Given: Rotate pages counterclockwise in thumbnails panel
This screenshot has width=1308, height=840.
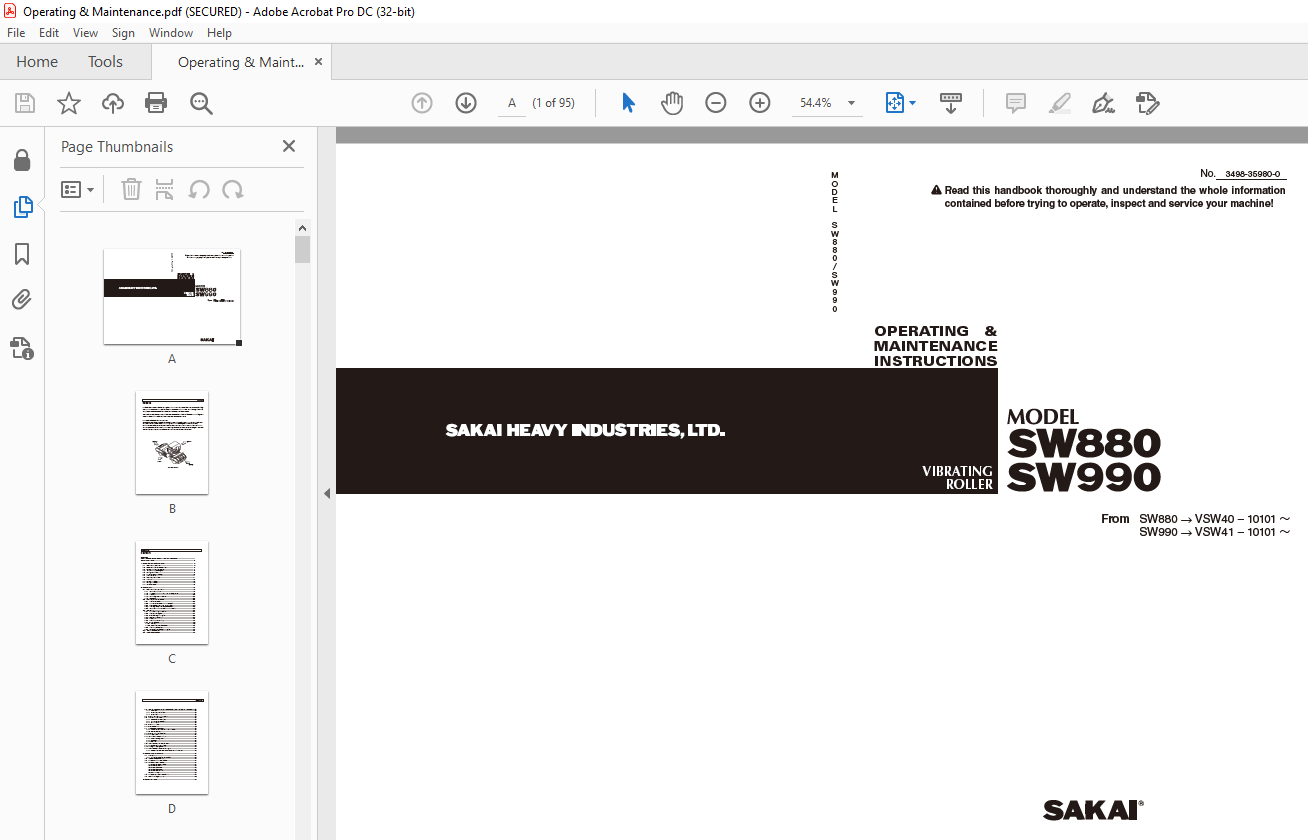Looking at the screenshot, I should click(x=199, y=189).
